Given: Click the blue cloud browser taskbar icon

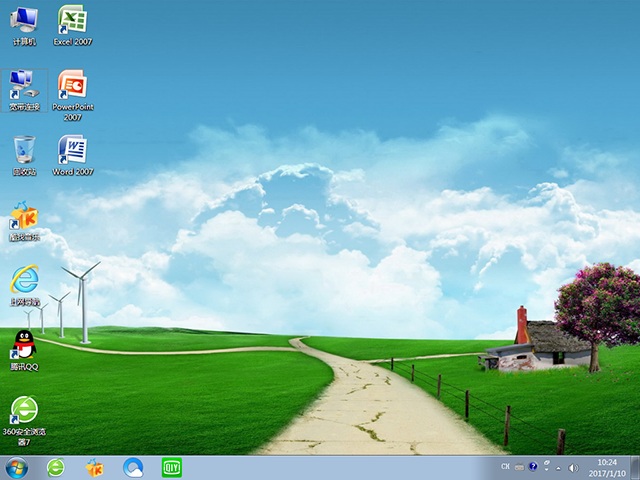Looking at the screenshot, I should pos(133,467).
